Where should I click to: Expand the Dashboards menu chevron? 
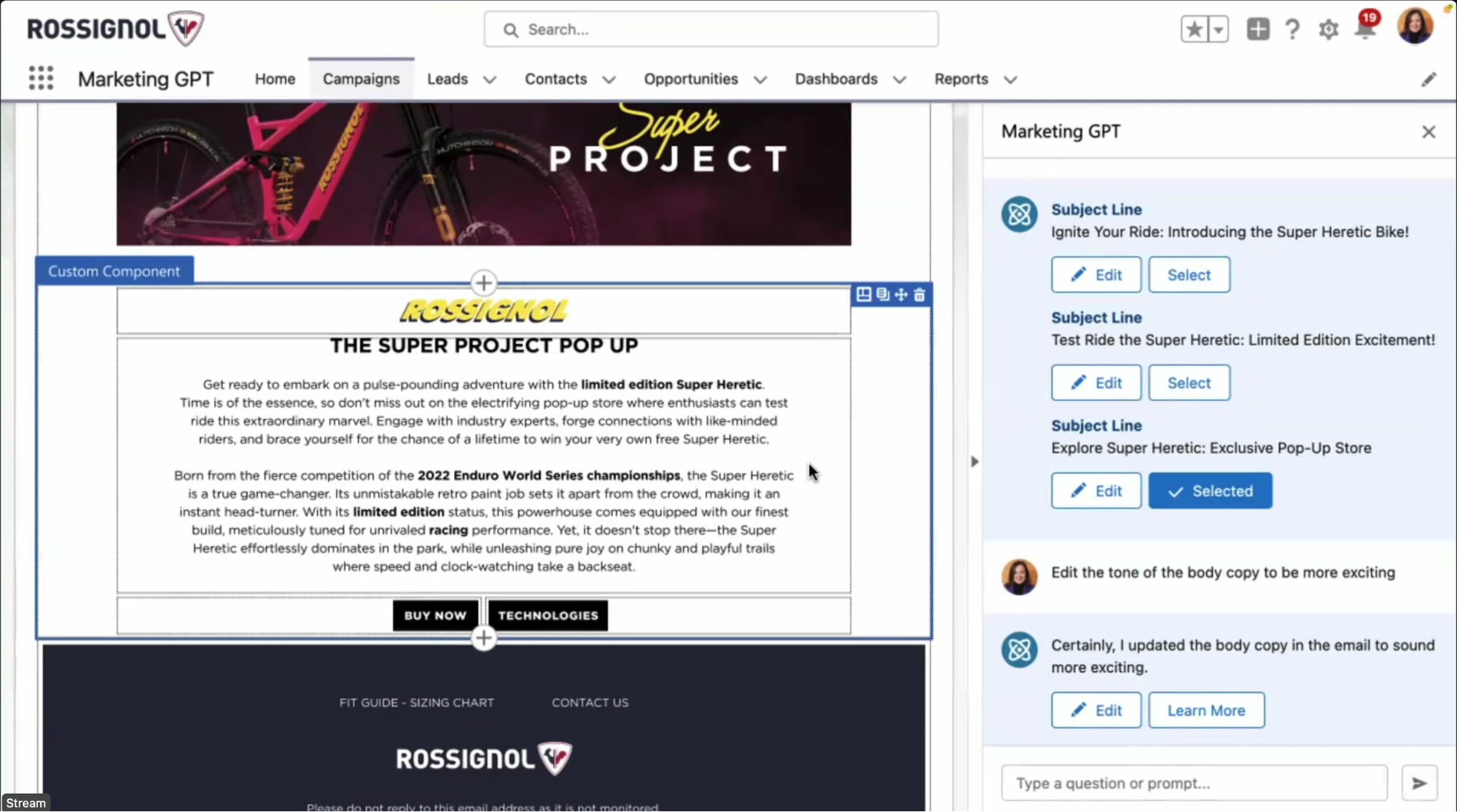coord(899,79)
